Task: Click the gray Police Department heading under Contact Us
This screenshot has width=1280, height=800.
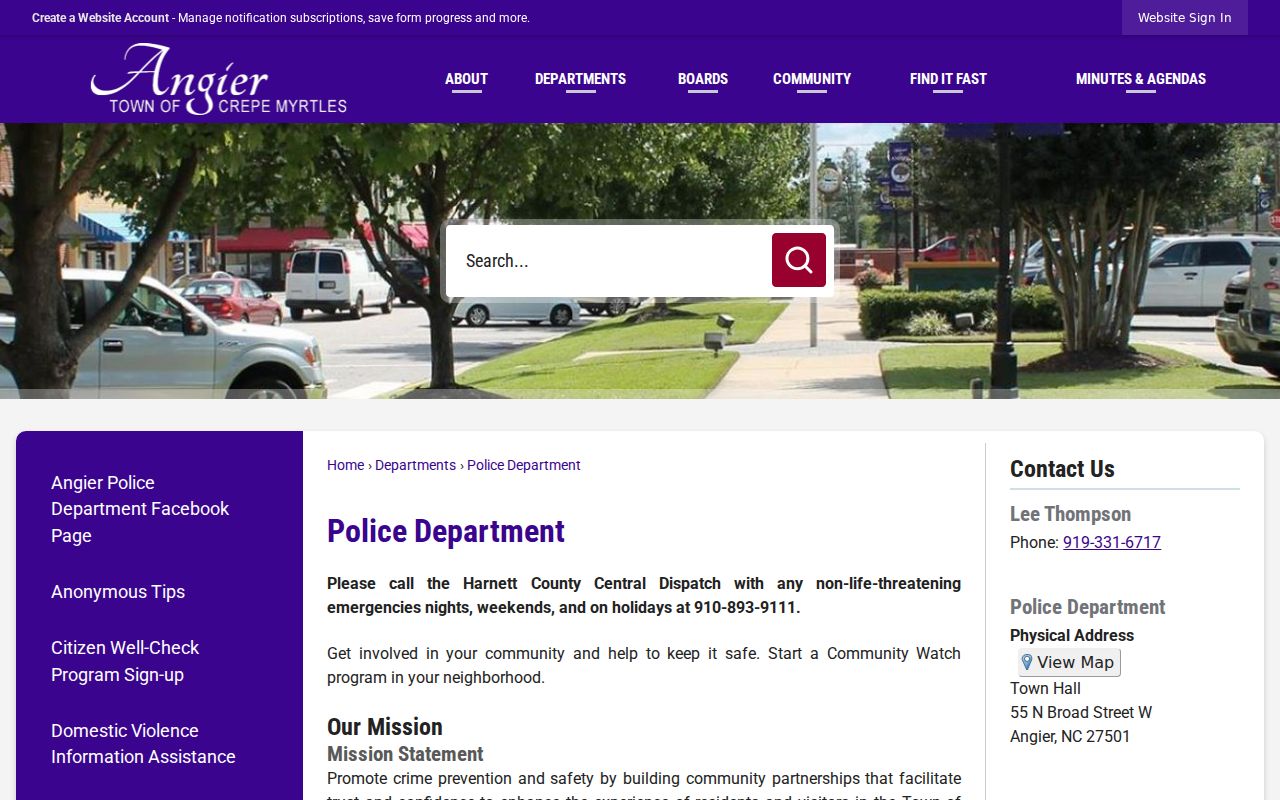Action: coord(1088,607)
